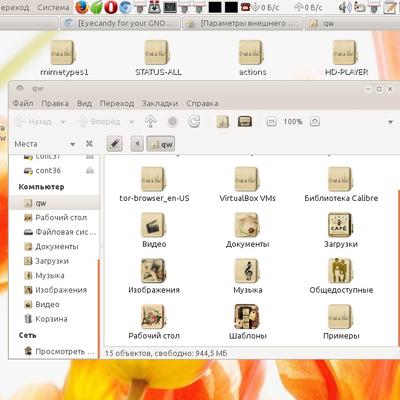Eject the cont36 volume
Image resolution: width=400 pixels, height=400 pixels.
pyautogui.click(x=90, y=171)
